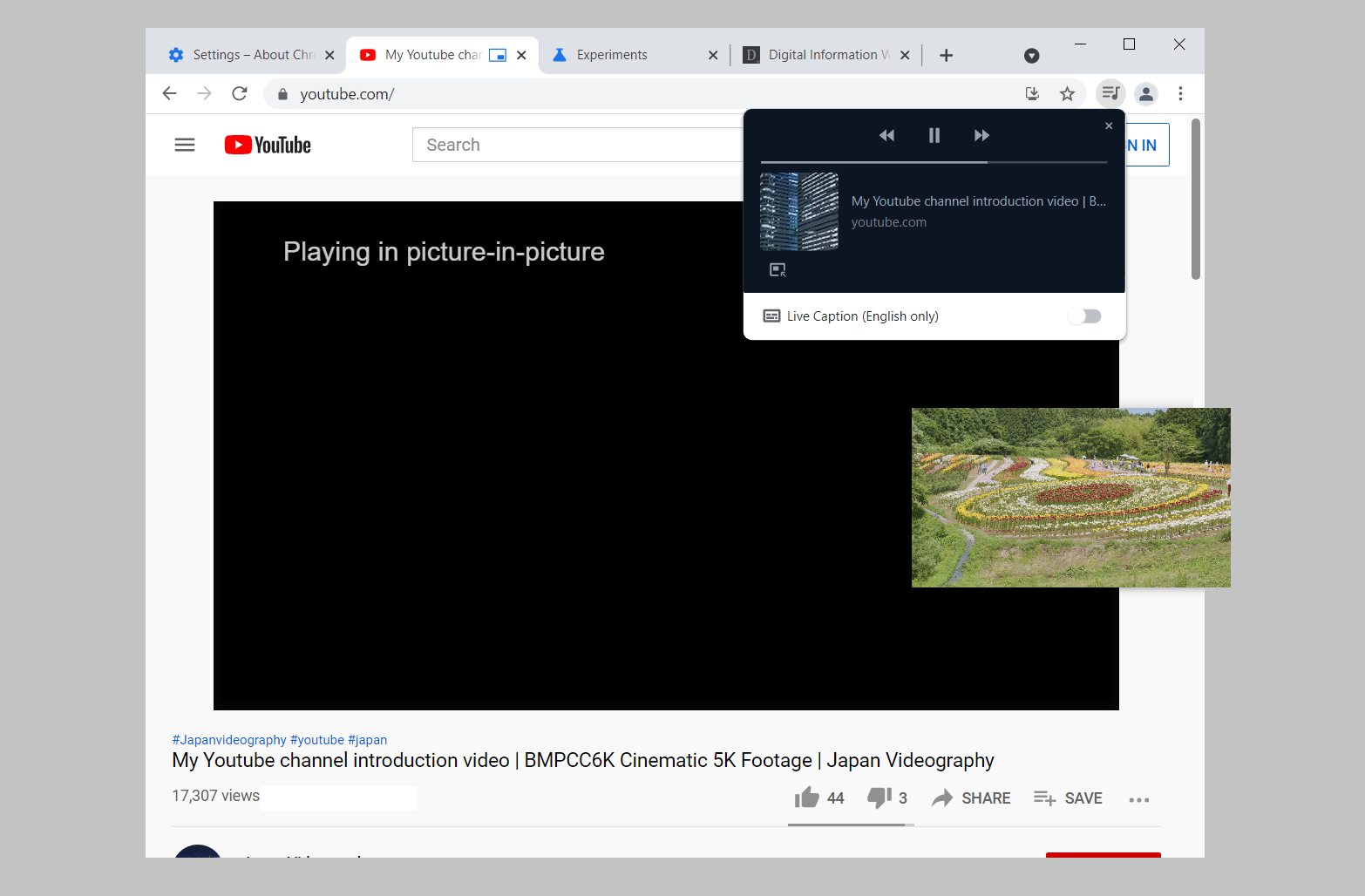The height and width of the screenshot is (896, 1365).
Task: Seek along the media popup progress bar
Action: click(934, 162)
